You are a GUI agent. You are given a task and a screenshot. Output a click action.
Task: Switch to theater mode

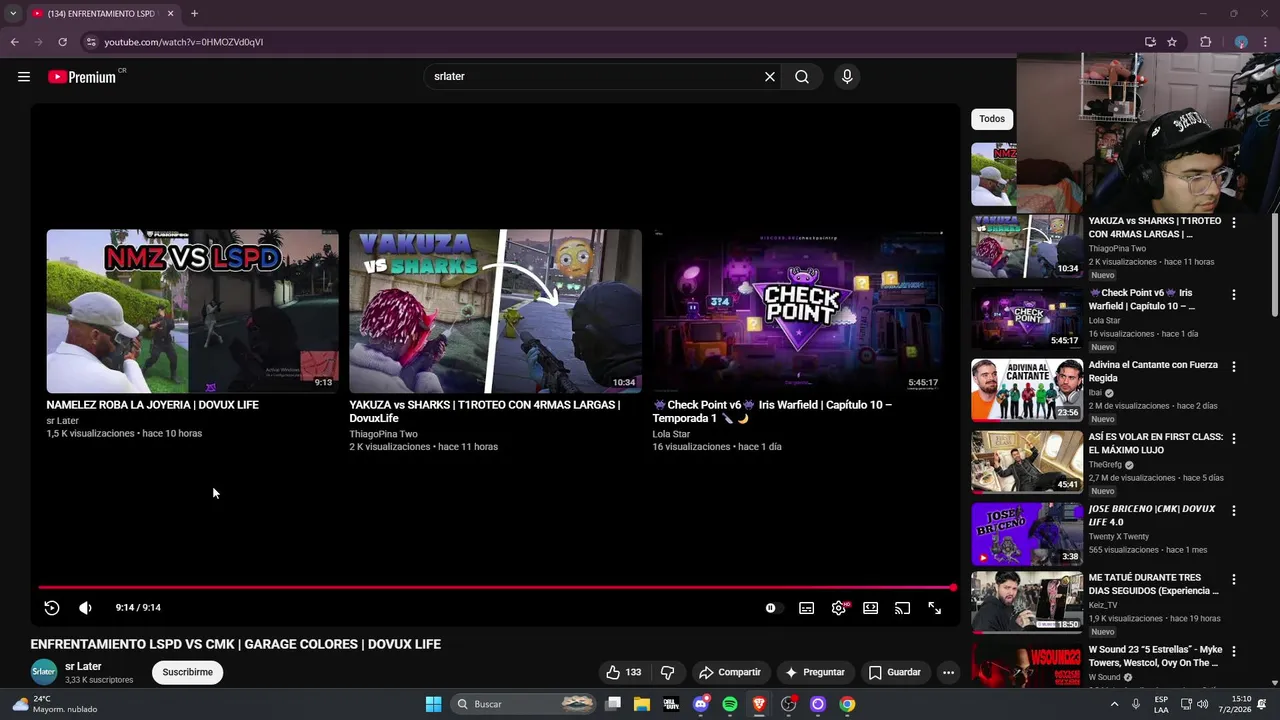click(871, 608)
